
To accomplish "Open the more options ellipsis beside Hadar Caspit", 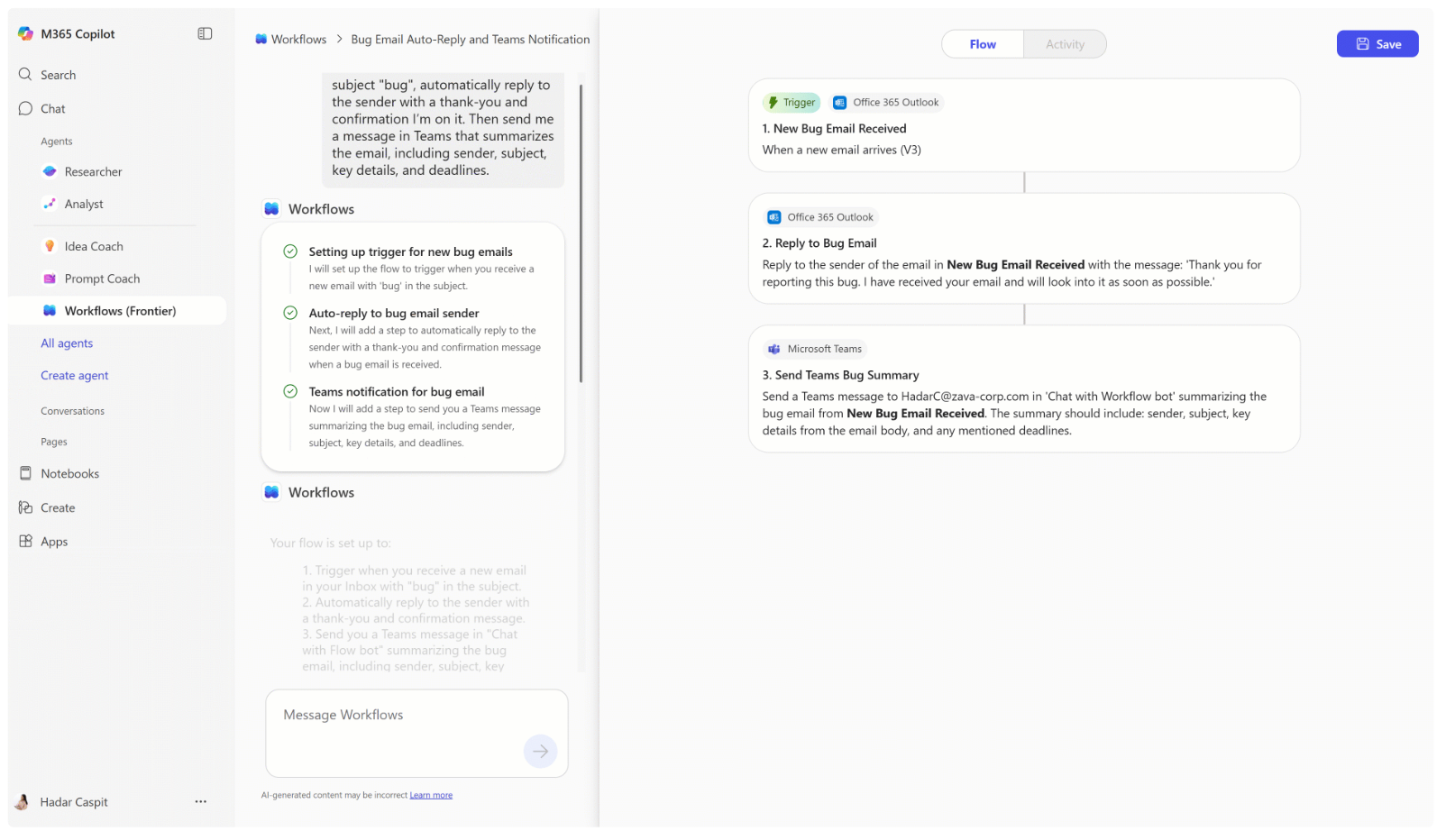I will 200,802.
